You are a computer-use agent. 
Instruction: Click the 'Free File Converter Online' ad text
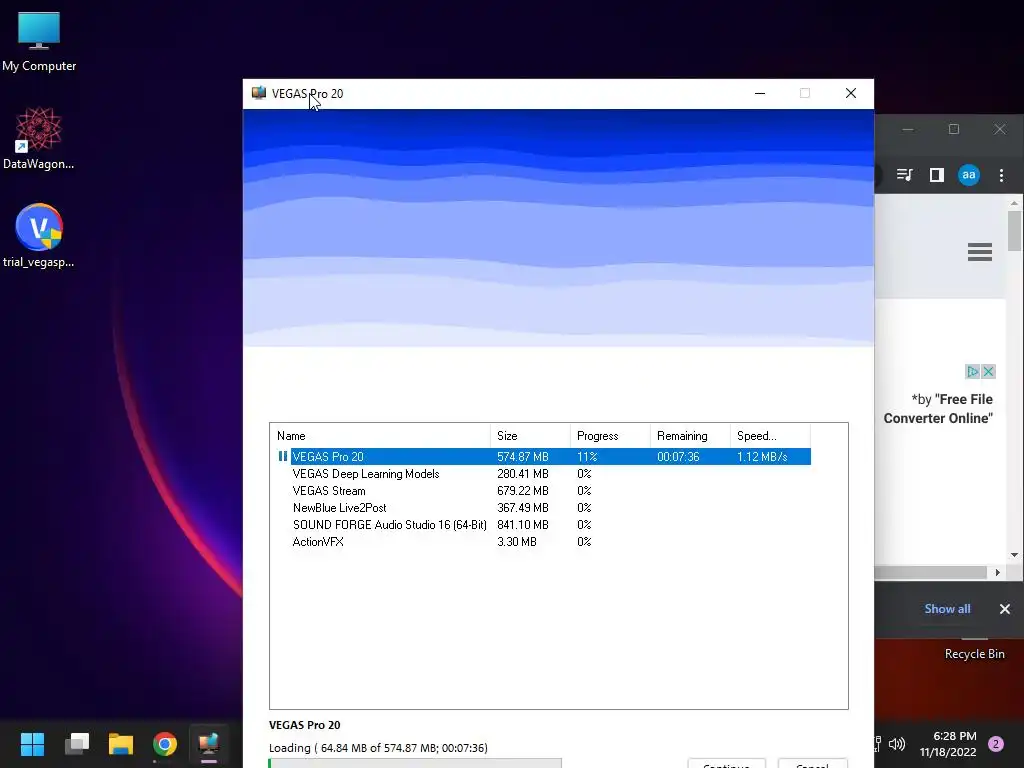[x=938, y=409]
